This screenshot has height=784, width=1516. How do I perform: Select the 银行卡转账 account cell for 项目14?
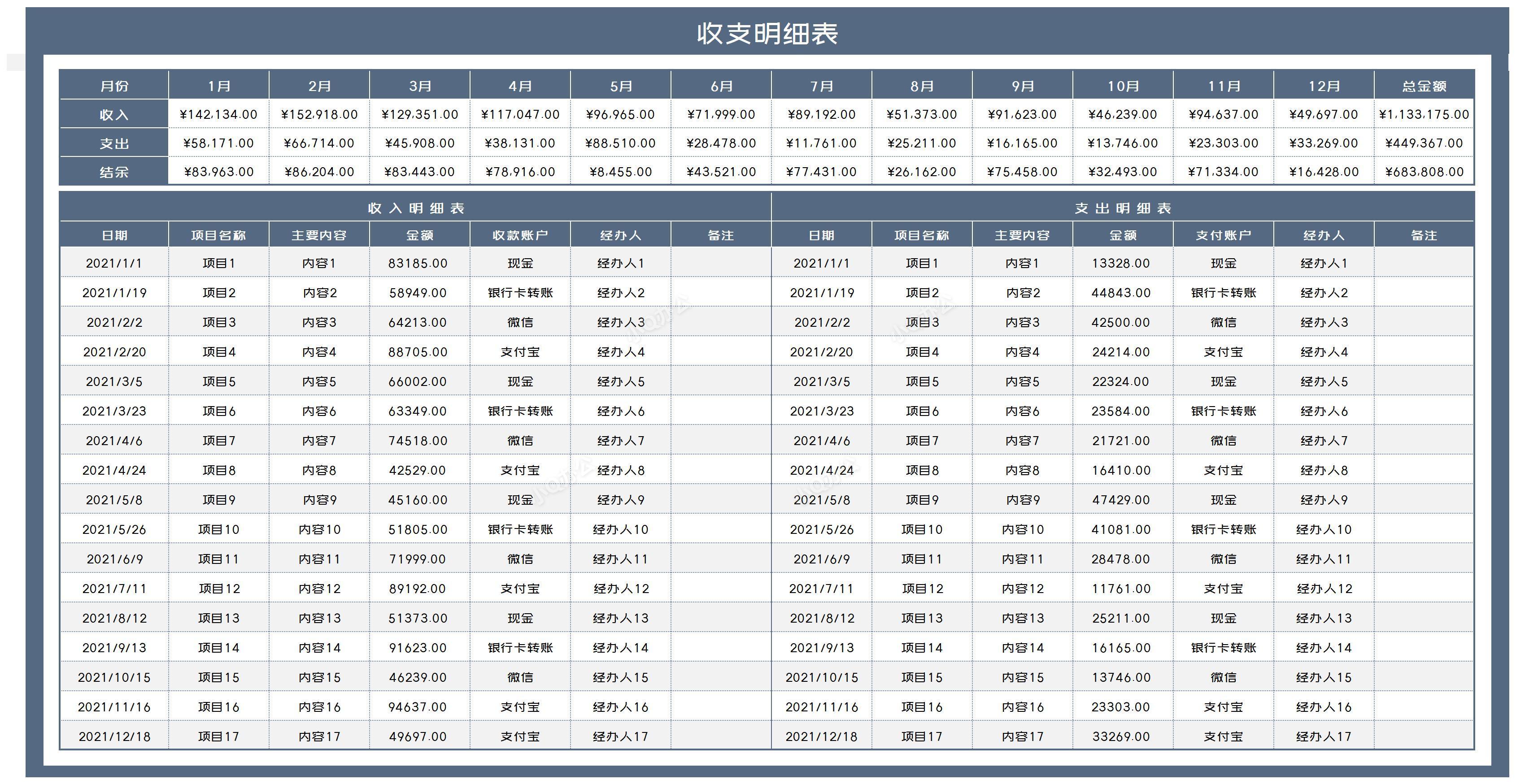[x=520, y=648]
